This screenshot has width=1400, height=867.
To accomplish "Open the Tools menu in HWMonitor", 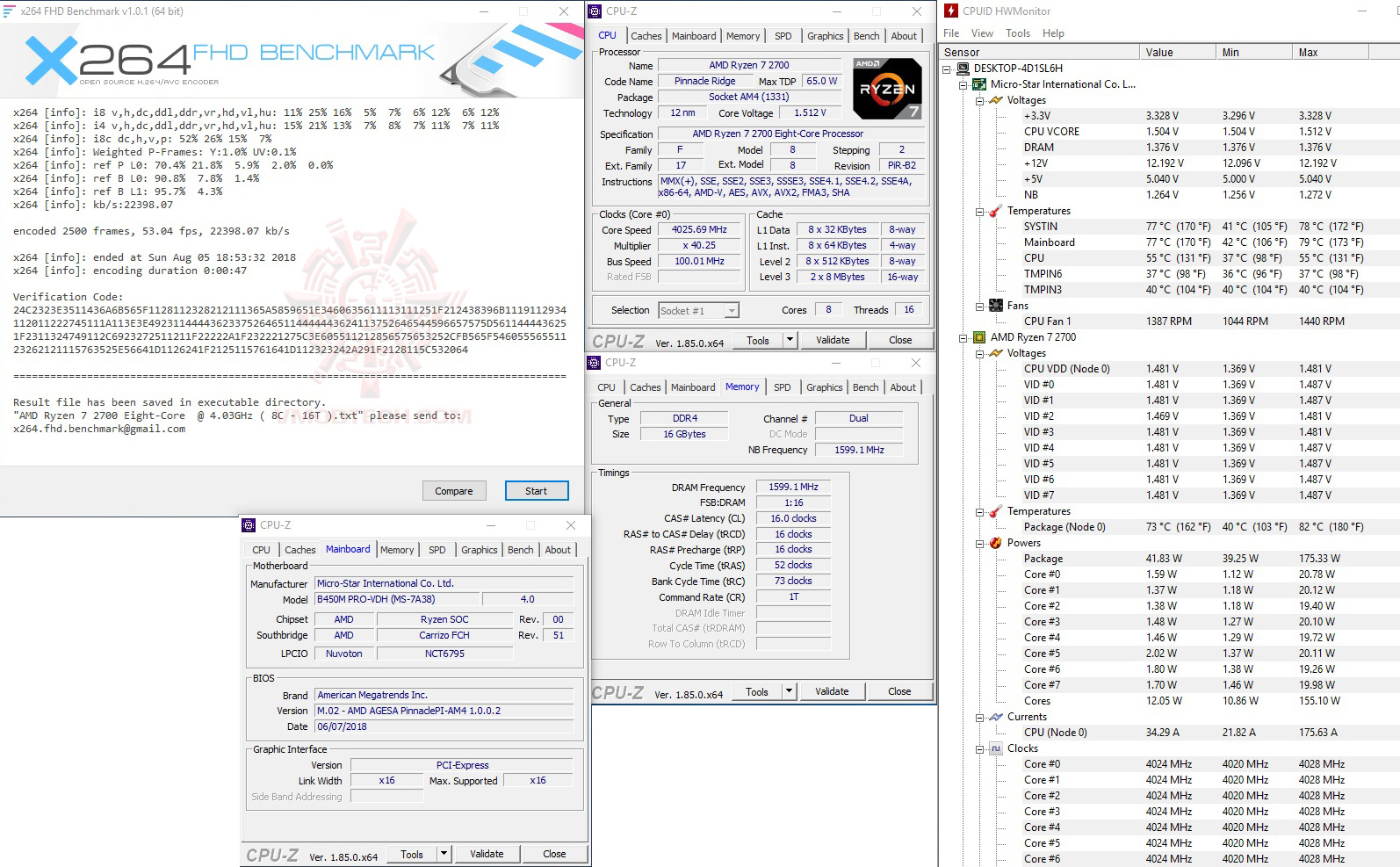I will click(x=1018, y=33).
